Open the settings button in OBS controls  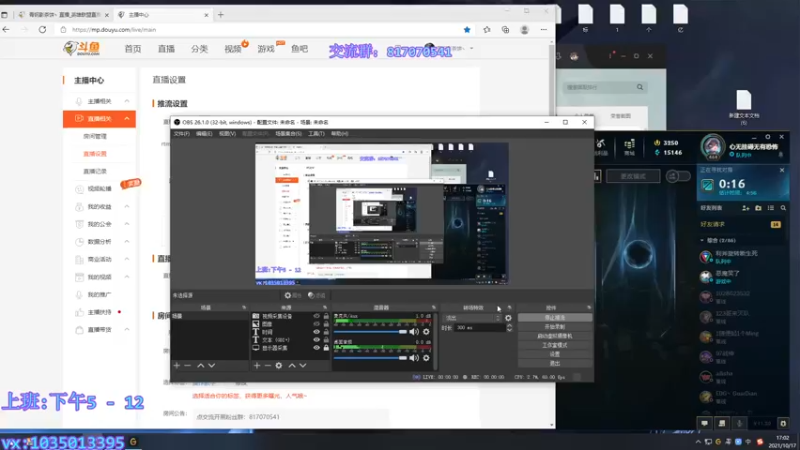(555, 354)
